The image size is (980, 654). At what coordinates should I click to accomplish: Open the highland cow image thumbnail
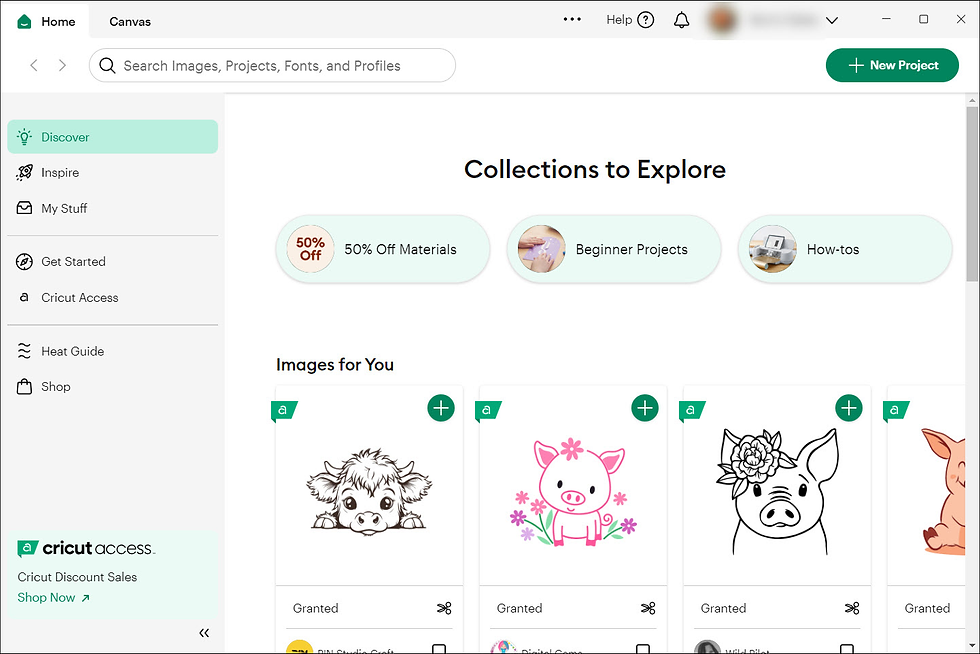pos(369,491)
